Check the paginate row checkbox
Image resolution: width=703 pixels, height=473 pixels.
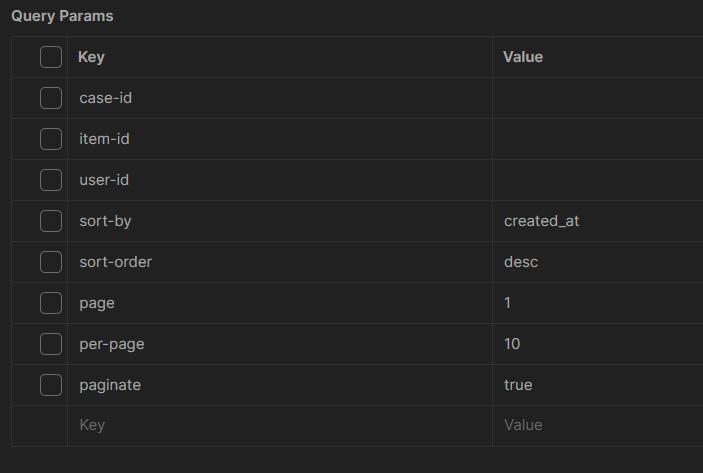tap(51, 385)
